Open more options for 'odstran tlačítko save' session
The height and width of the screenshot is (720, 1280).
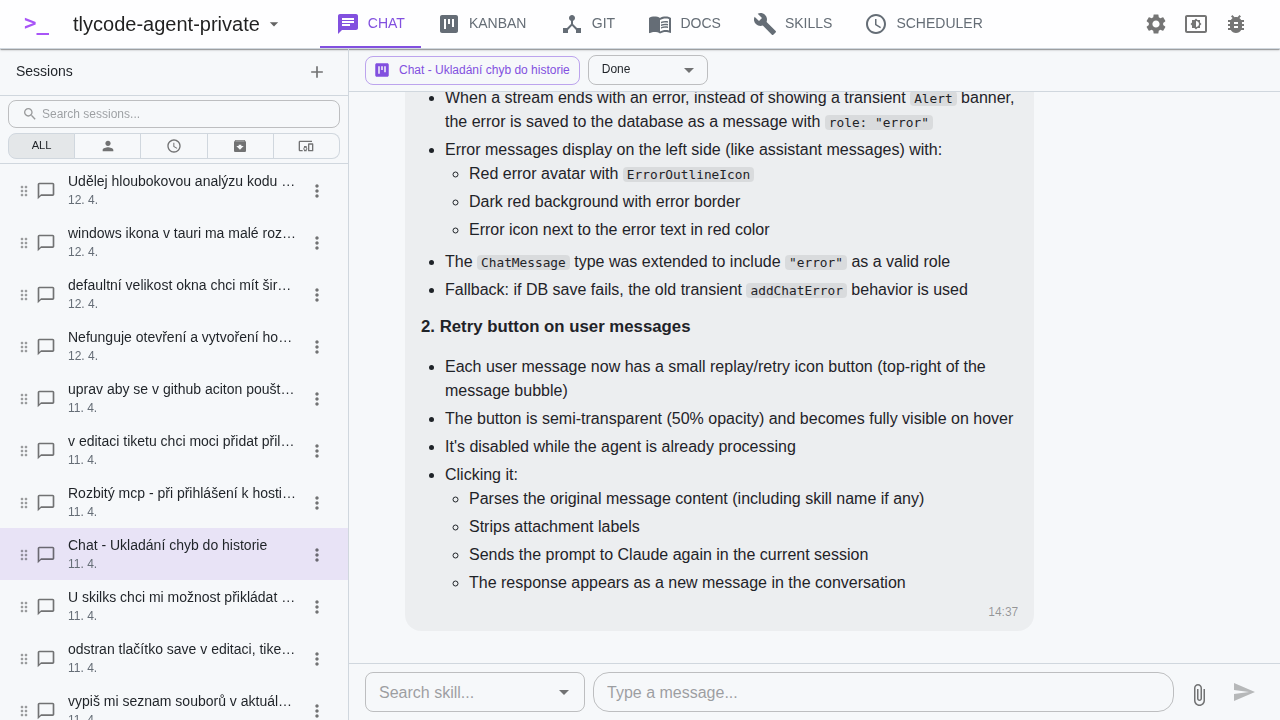coord(317,659)
